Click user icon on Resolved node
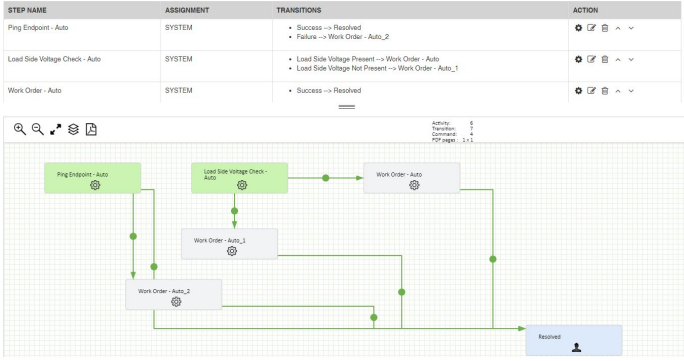This screenshot has width=684, height=361. pyautogui.click(x=577, y=347)
